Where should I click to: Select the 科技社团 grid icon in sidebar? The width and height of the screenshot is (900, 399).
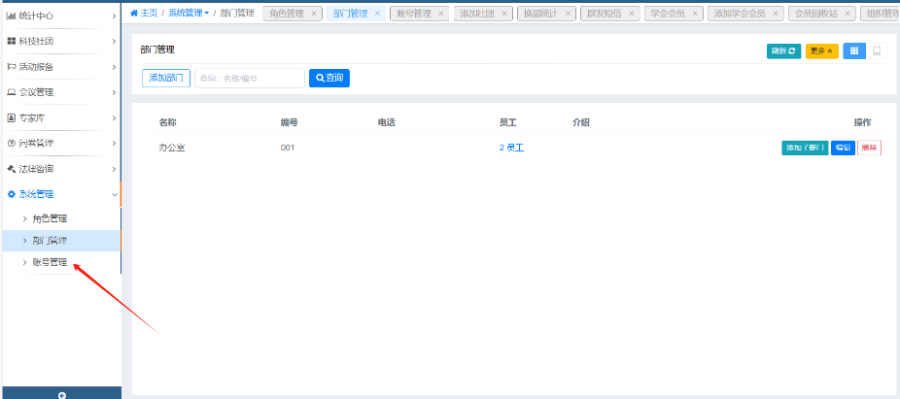pos(10,41)
